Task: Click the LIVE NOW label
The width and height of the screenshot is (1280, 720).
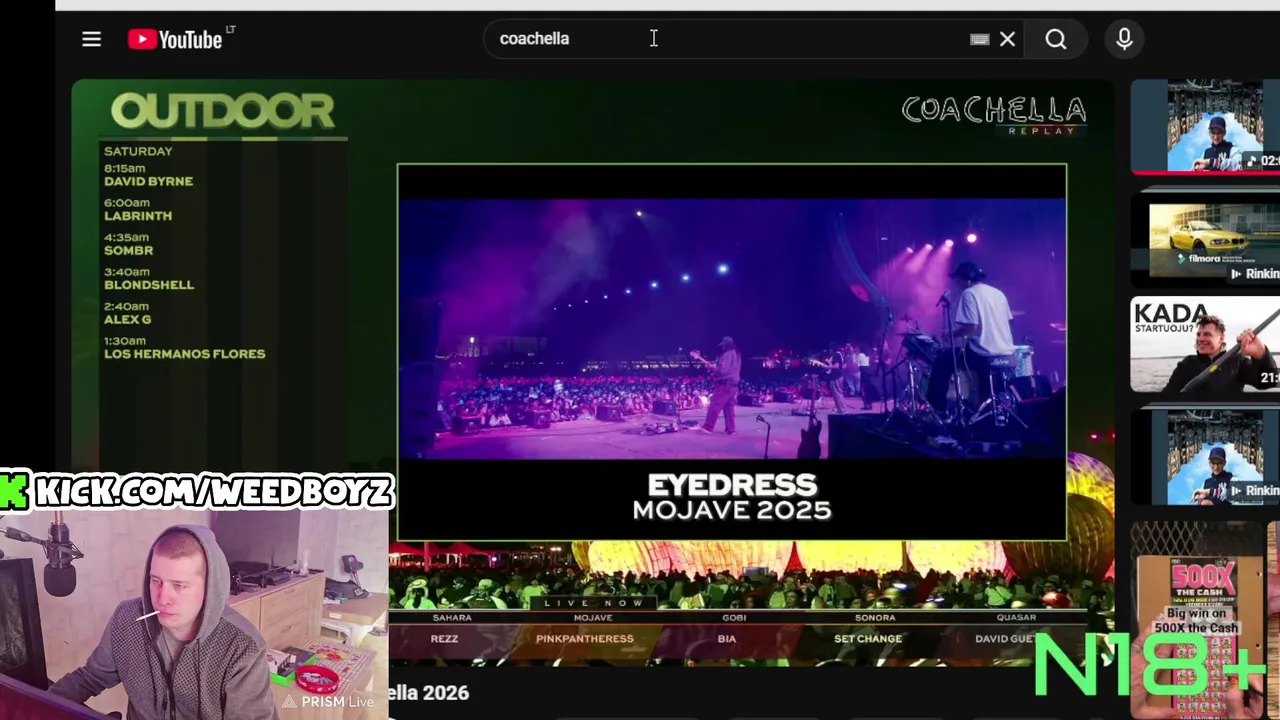Action: coord(593,603)
